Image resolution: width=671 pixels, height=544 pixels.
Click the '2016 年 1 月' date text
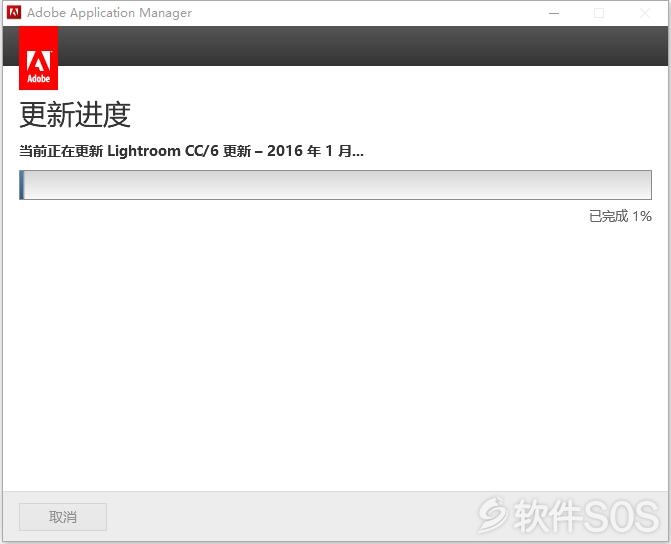pos(309,151)
